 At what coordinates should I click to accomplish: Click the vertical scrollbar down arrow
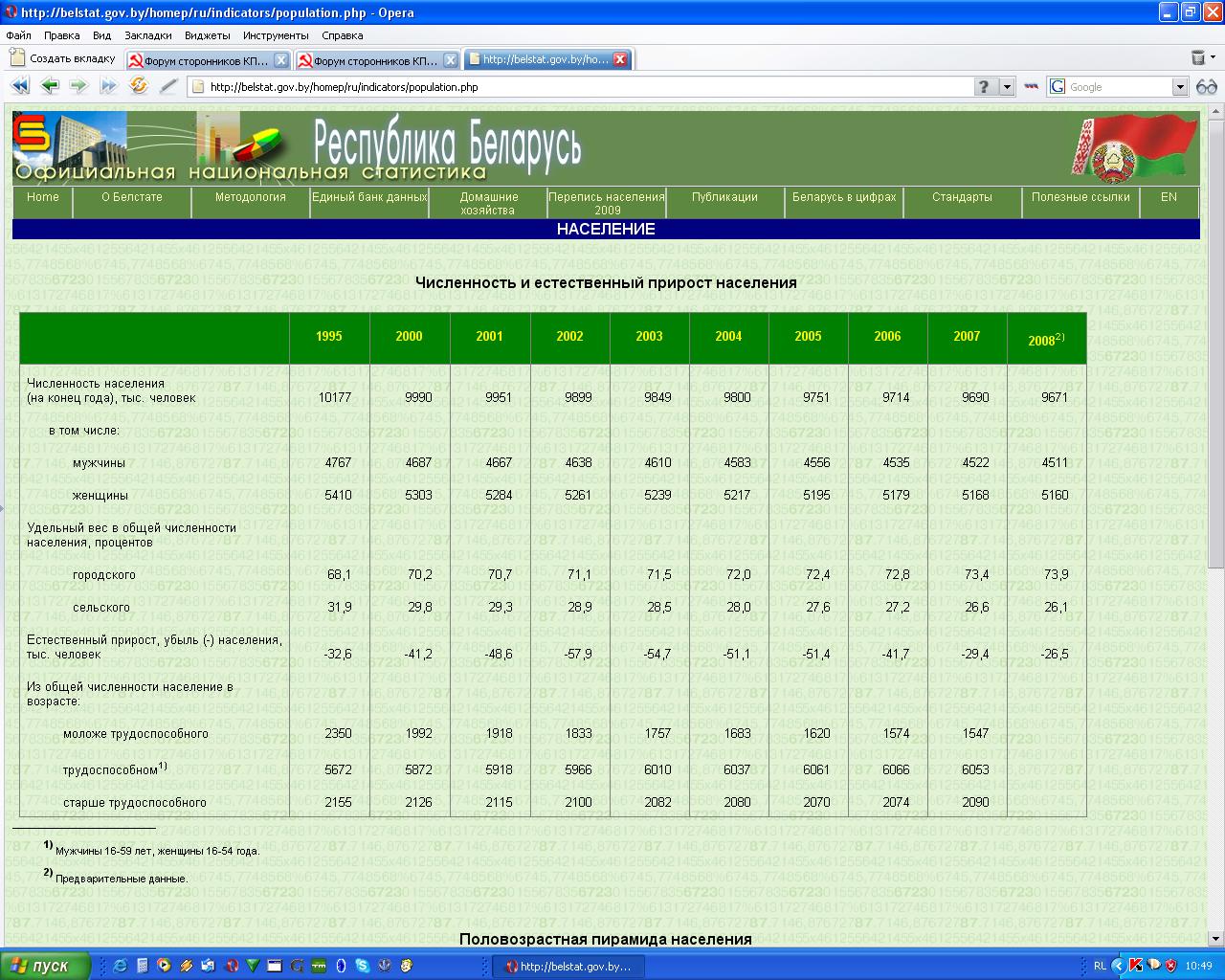(1216, 939)
